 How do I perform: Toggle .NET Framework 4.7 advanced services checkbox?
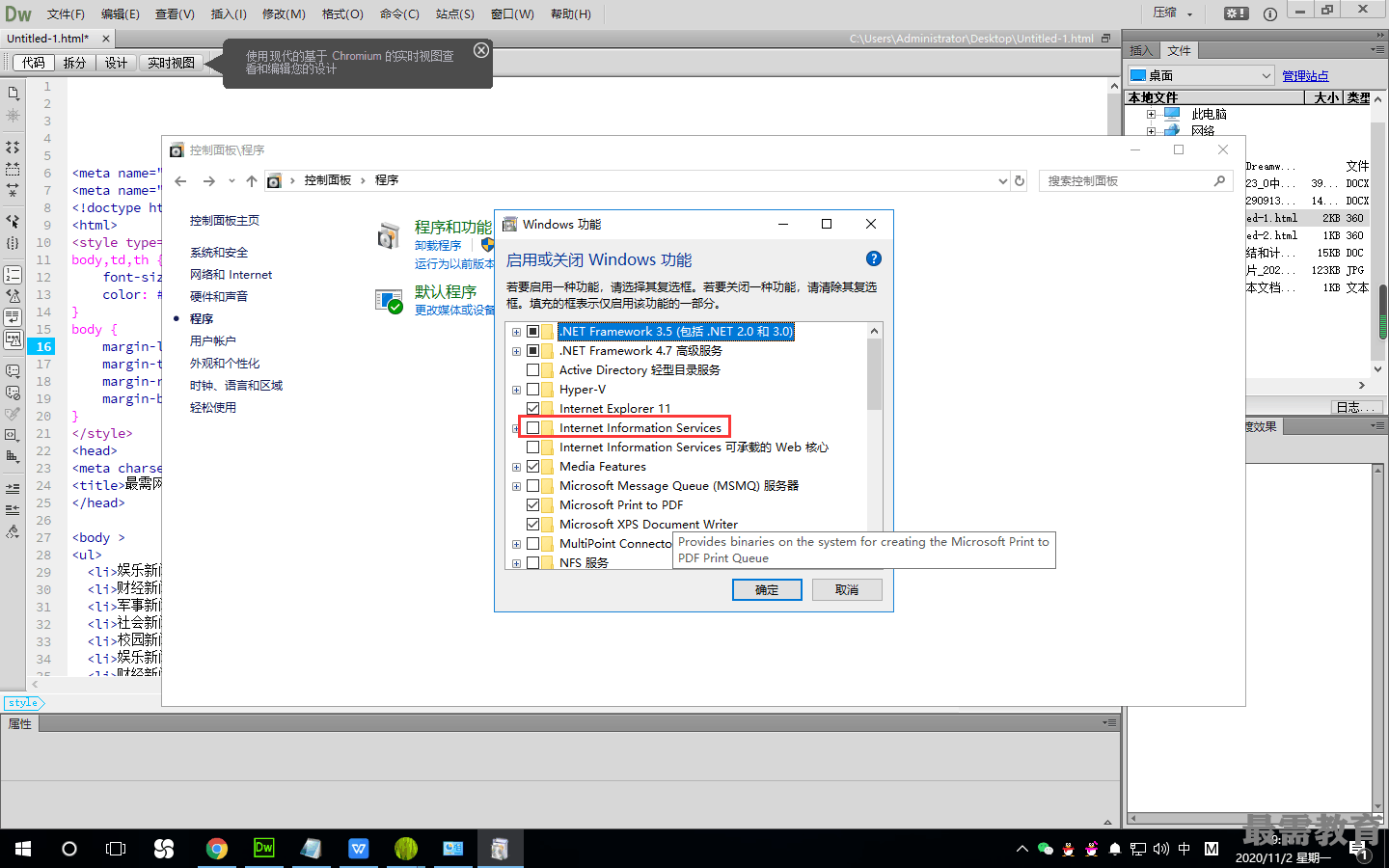532,351
